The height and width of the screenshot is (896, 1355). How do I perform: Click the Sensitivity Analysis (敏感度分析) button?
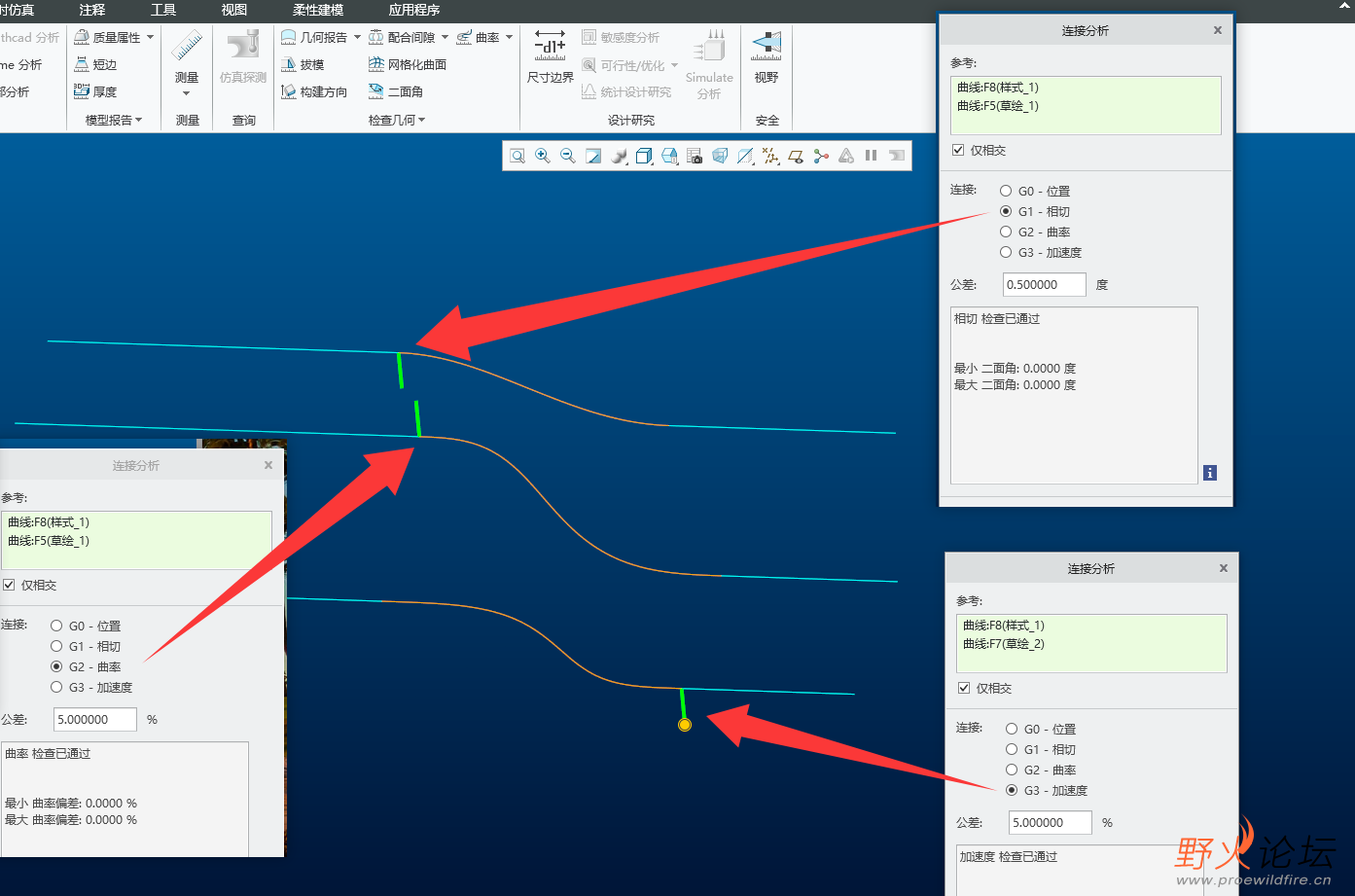pos(621,37)
